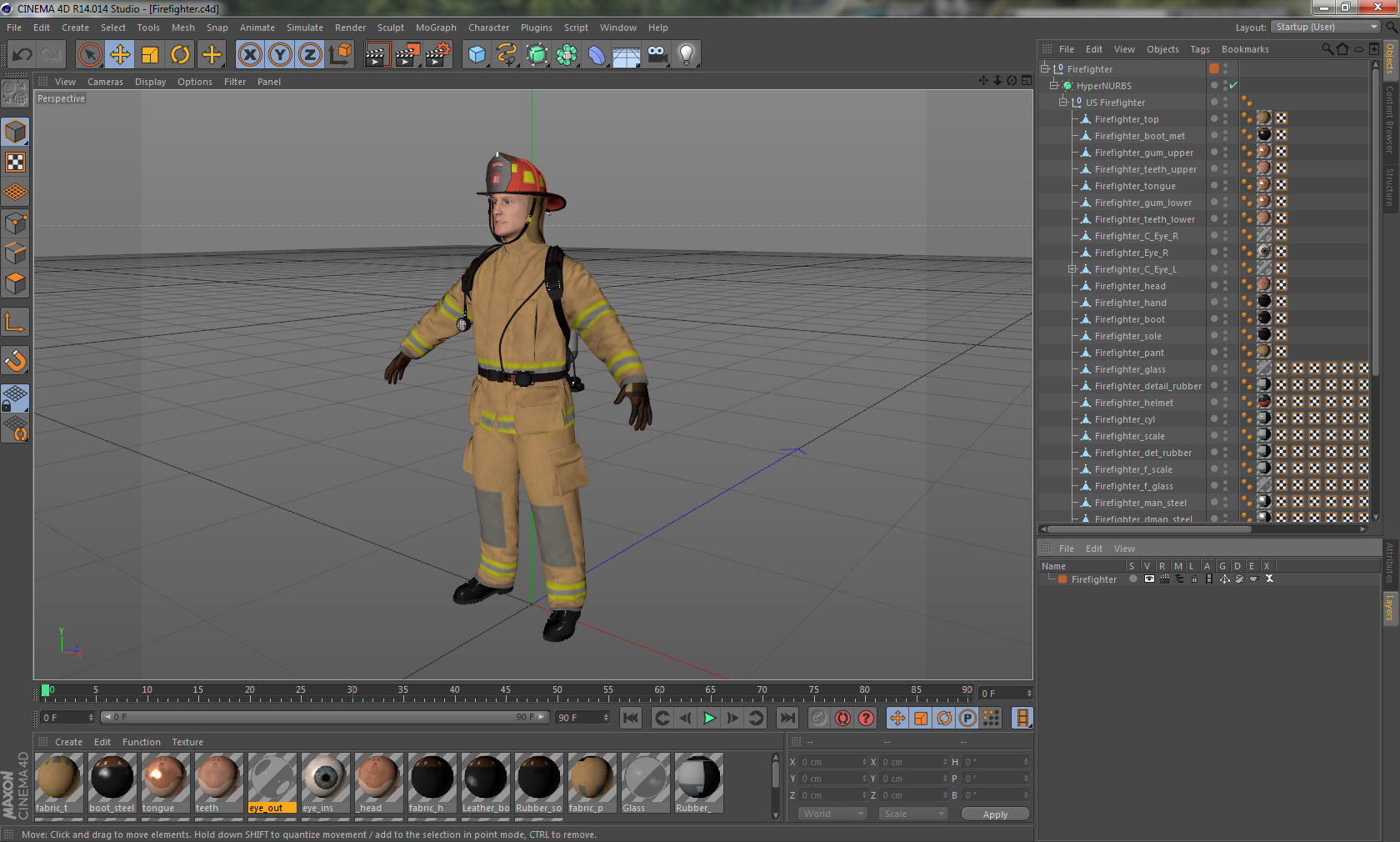Toggle visibility dot of Firefighter_top

pyautogui.click(x=1225, y=118)
